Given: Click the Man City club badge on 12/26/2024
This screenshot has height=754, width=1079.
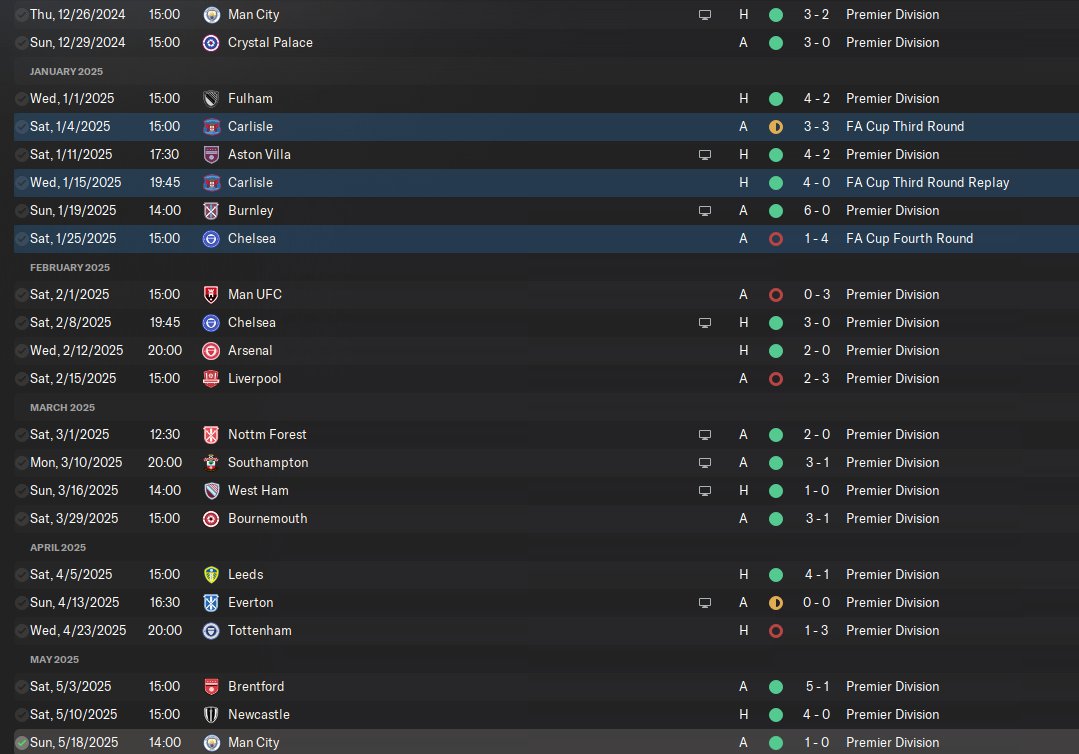Looking at the screenshot, I should (211, 14).
